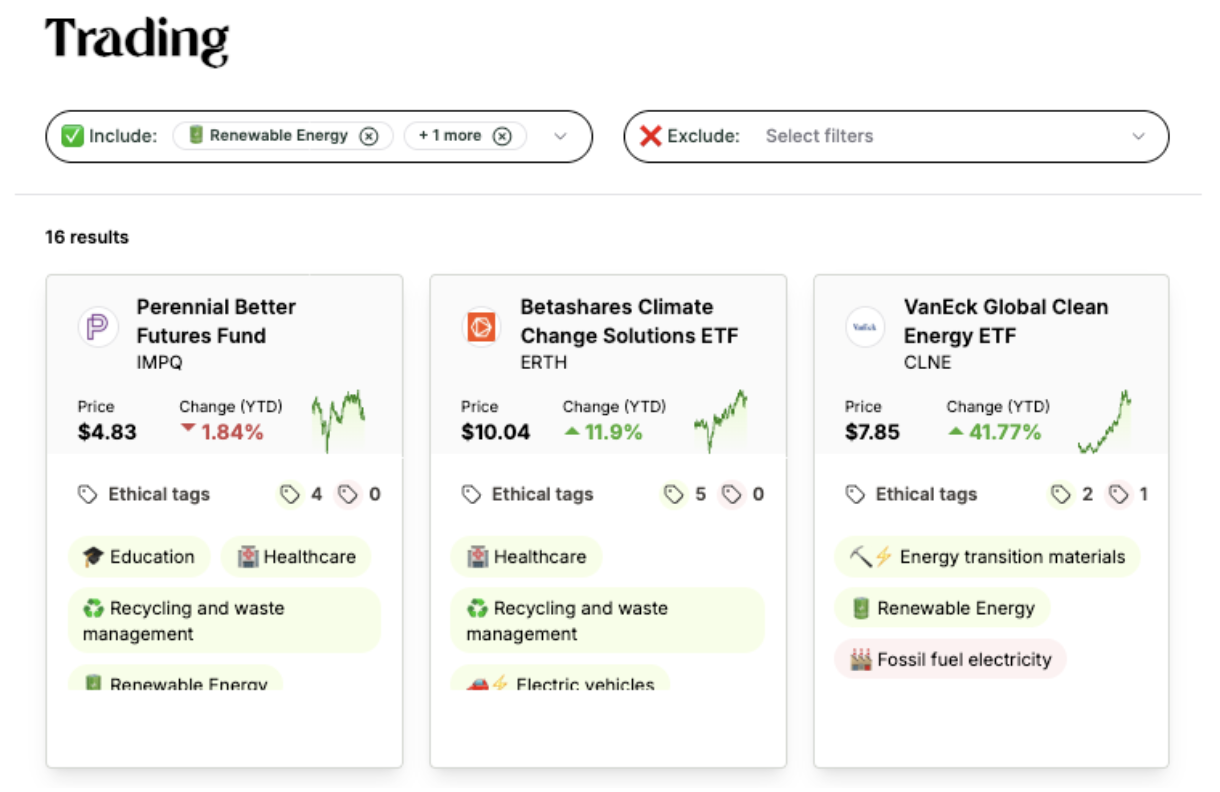
Task: Click the ERTH price sparkline chart
Action: [x=721, y=420]
